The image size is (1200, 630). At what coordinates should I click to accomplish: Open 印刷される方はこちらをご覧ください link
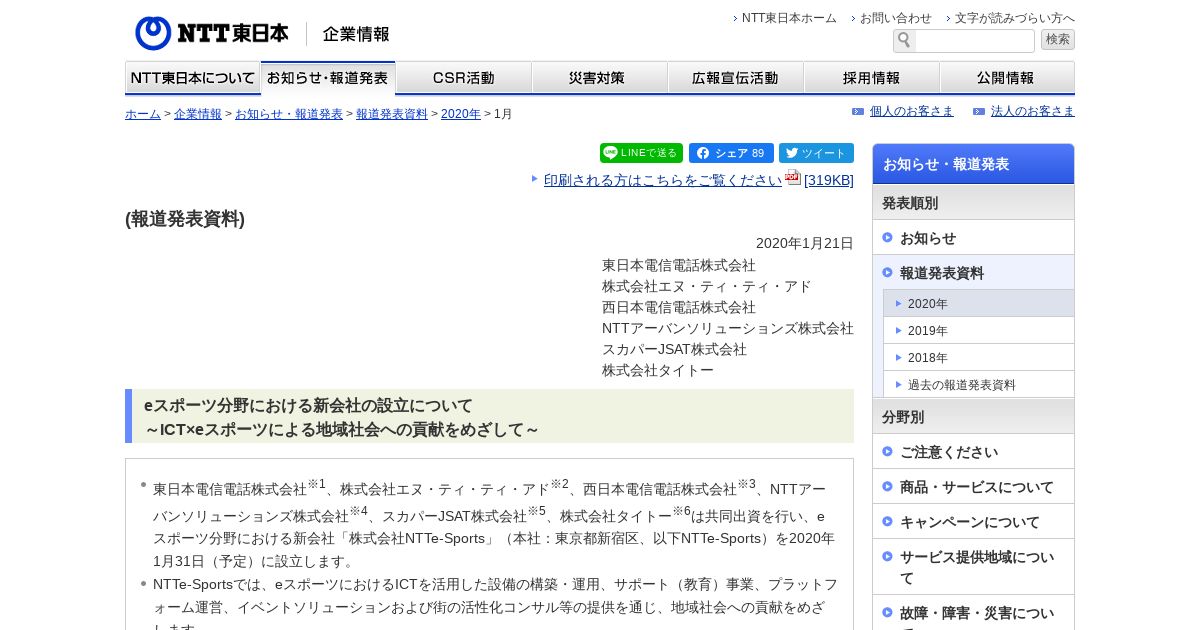663,180
